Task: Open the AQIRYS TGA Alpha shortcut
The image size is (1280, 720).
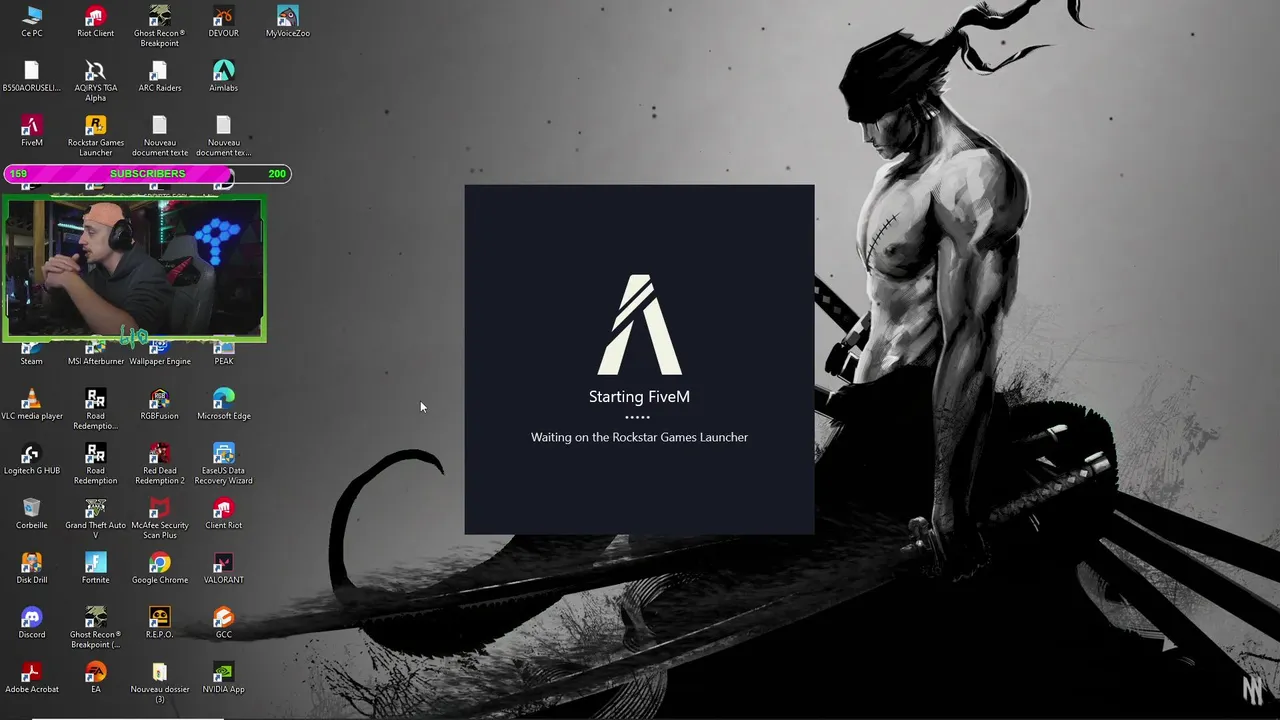Action: pyautogui.click(x=96, y=81)
